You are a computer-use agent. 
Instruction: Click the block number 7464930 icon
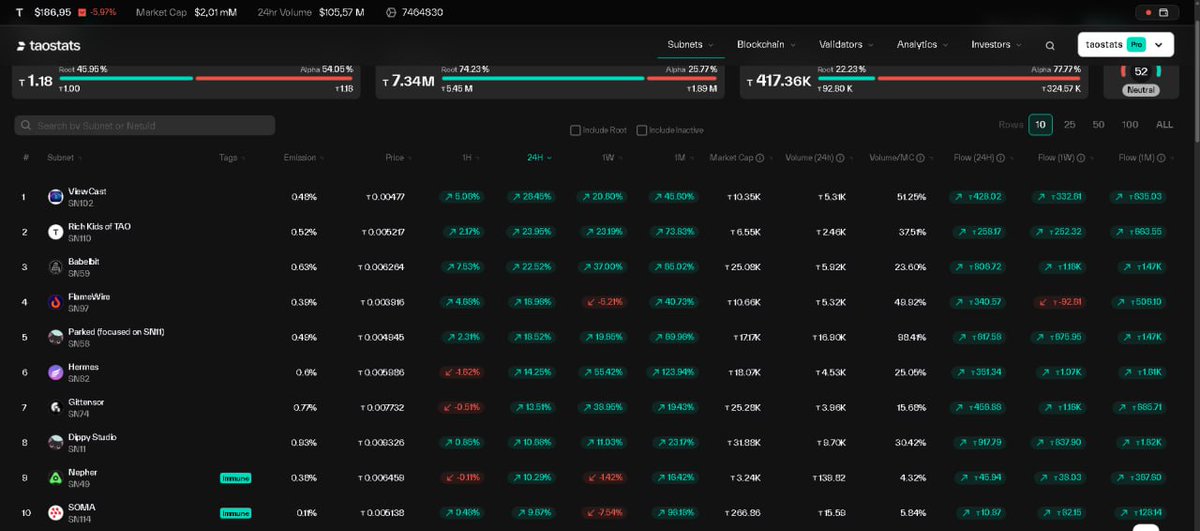pyautogui.click(x=390, y=12)
